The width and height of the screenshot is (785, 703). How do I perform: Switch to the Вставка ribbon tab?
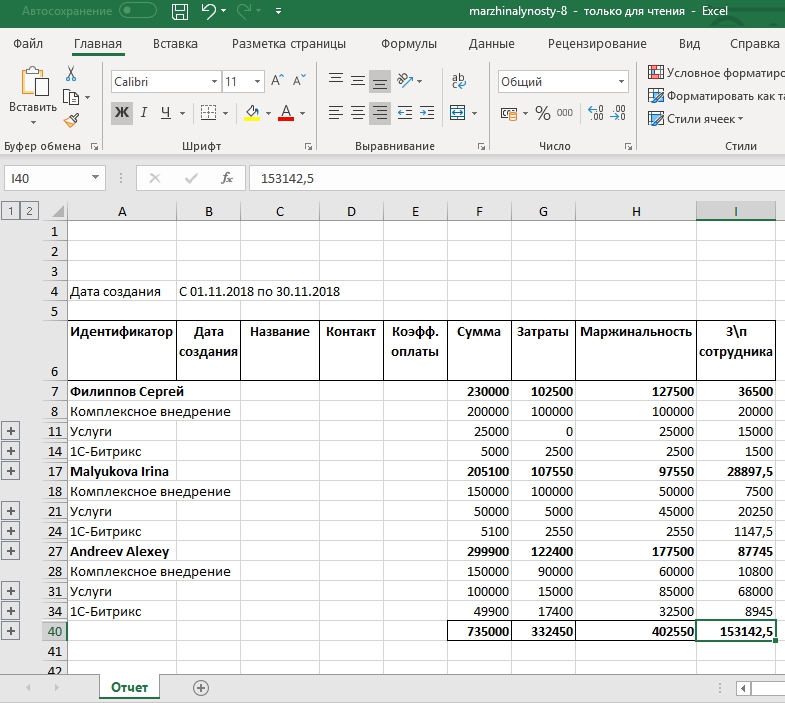175,44
